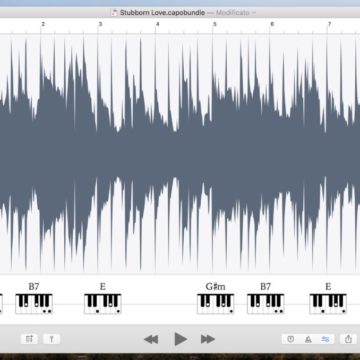Jump to bar 3 on the ruler

click(x=100, y=24)
